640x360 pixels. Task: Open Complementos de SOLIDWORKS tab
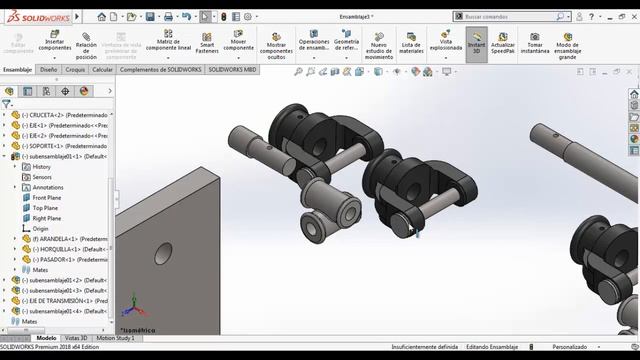[160, 70]
